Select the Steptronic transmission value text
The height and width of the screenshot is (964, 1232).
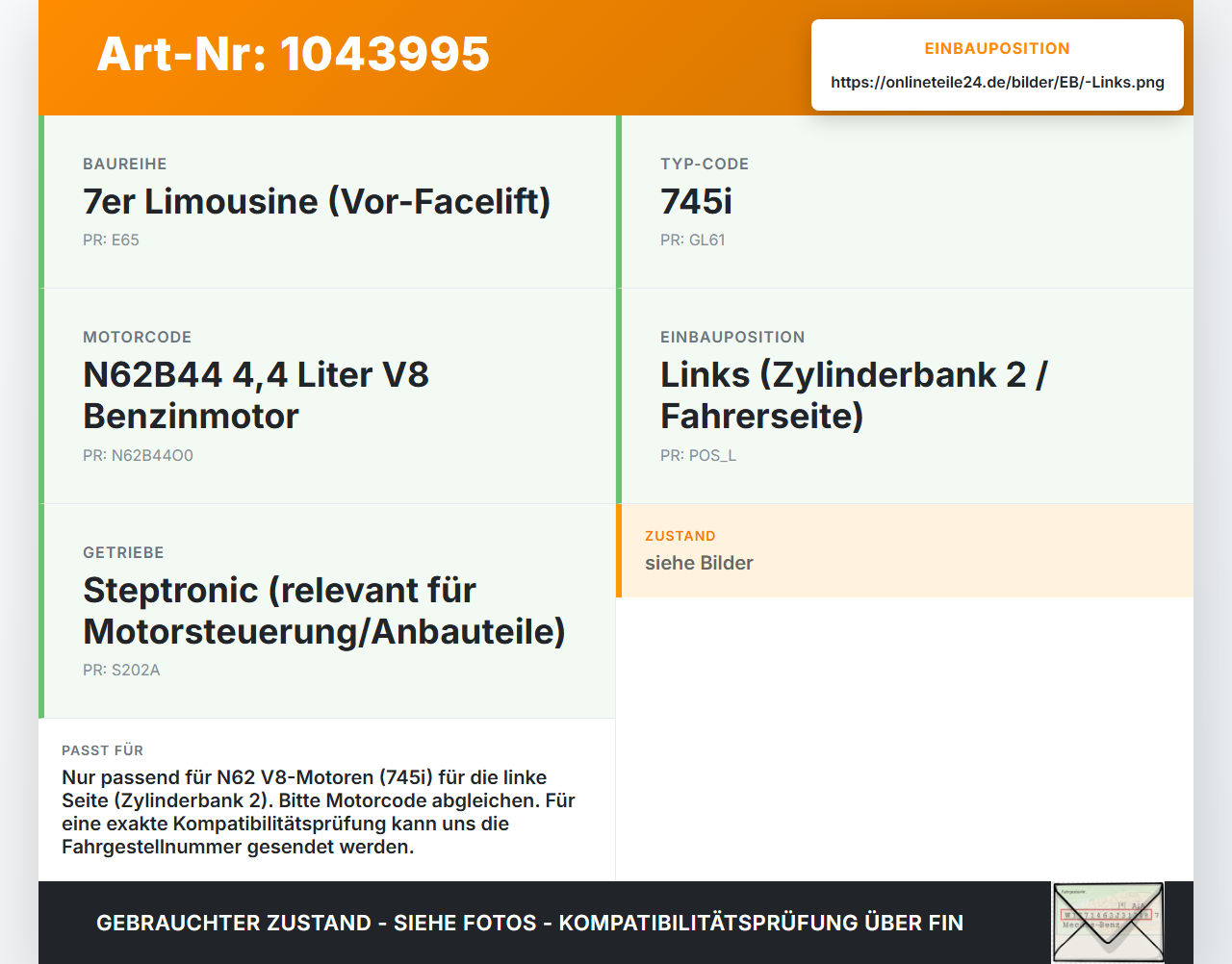(x=324, y=611)
